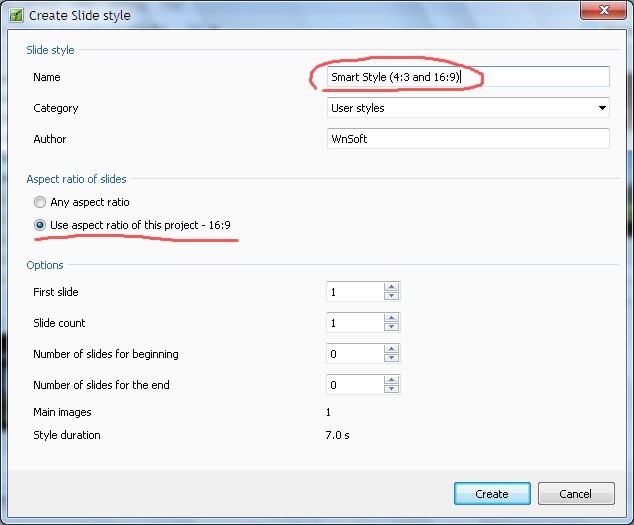Image resolution: width=634 pixels, height=525 pixels.
Task: Select Use aspect ratio of this project
Action: pyautogui.click(x=40, y=225)
